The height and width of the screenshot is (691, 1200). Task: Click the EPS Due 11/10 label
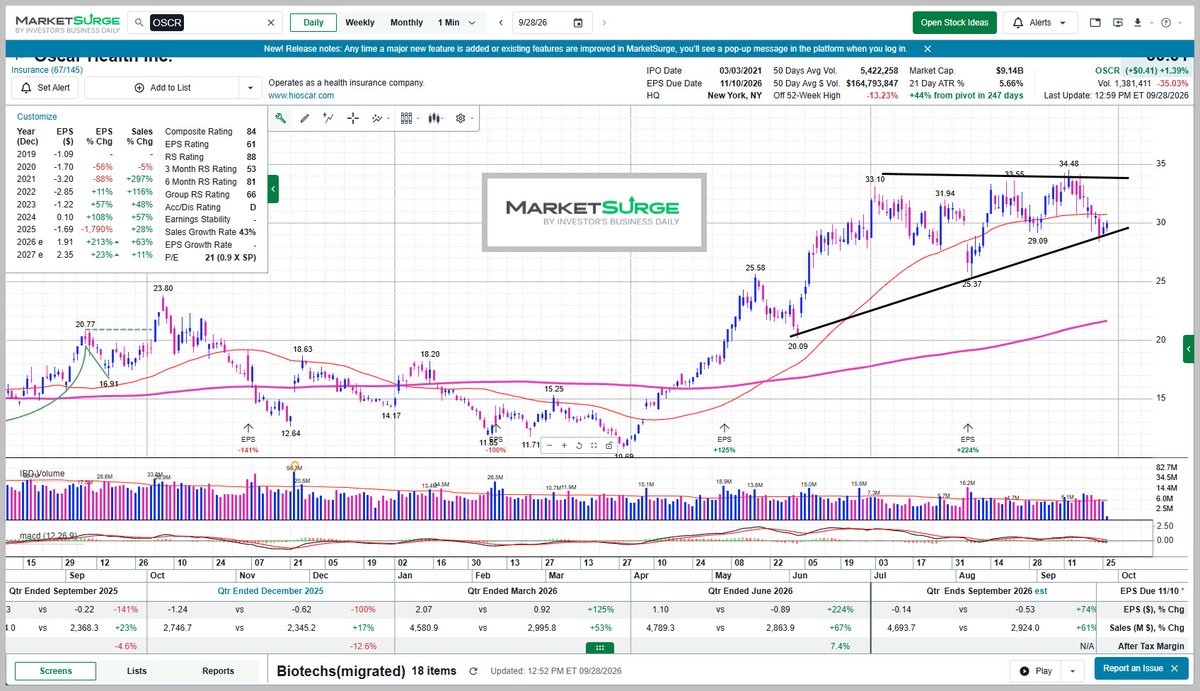(1148, 591)
